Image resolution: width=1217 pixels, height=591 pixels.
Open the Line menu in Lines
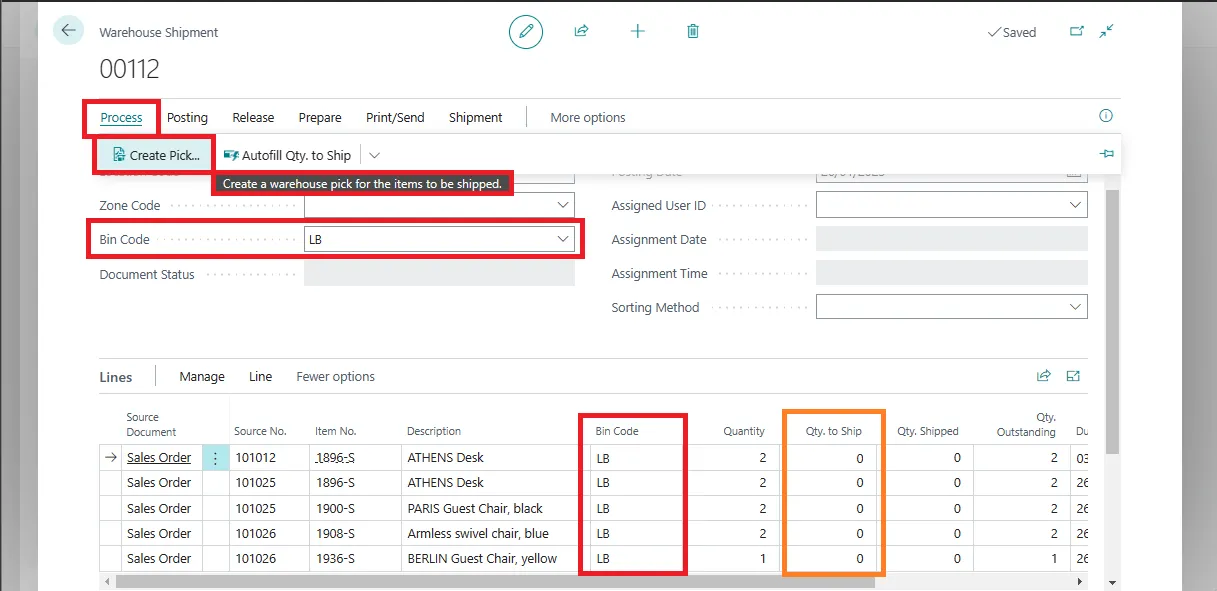[260, 376]
